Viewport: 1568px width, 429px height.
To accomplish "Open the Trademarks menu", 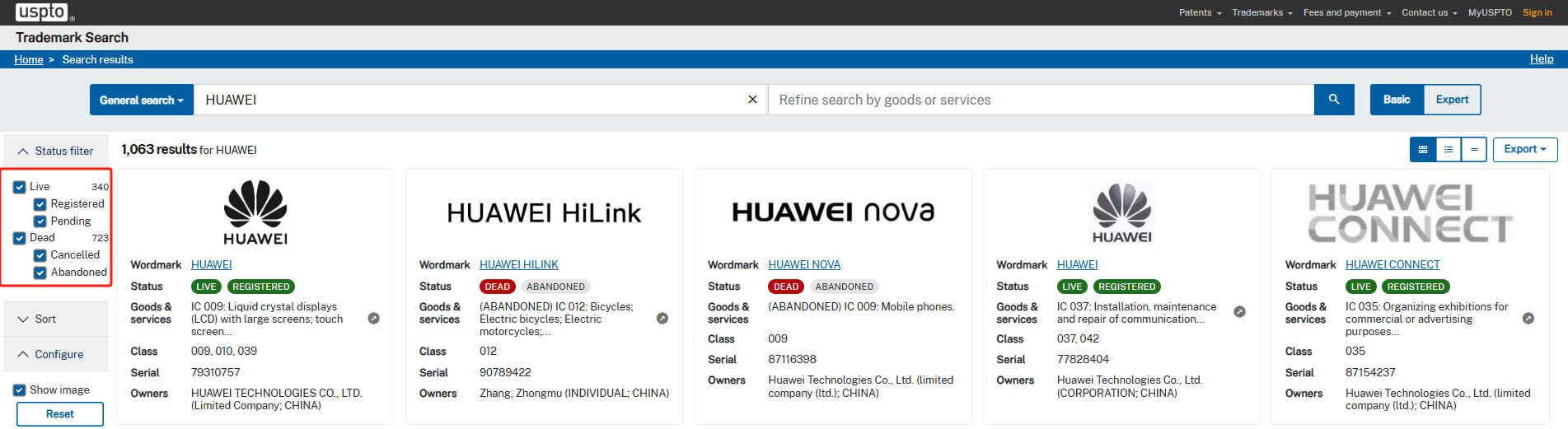I will coord(1261,12).
